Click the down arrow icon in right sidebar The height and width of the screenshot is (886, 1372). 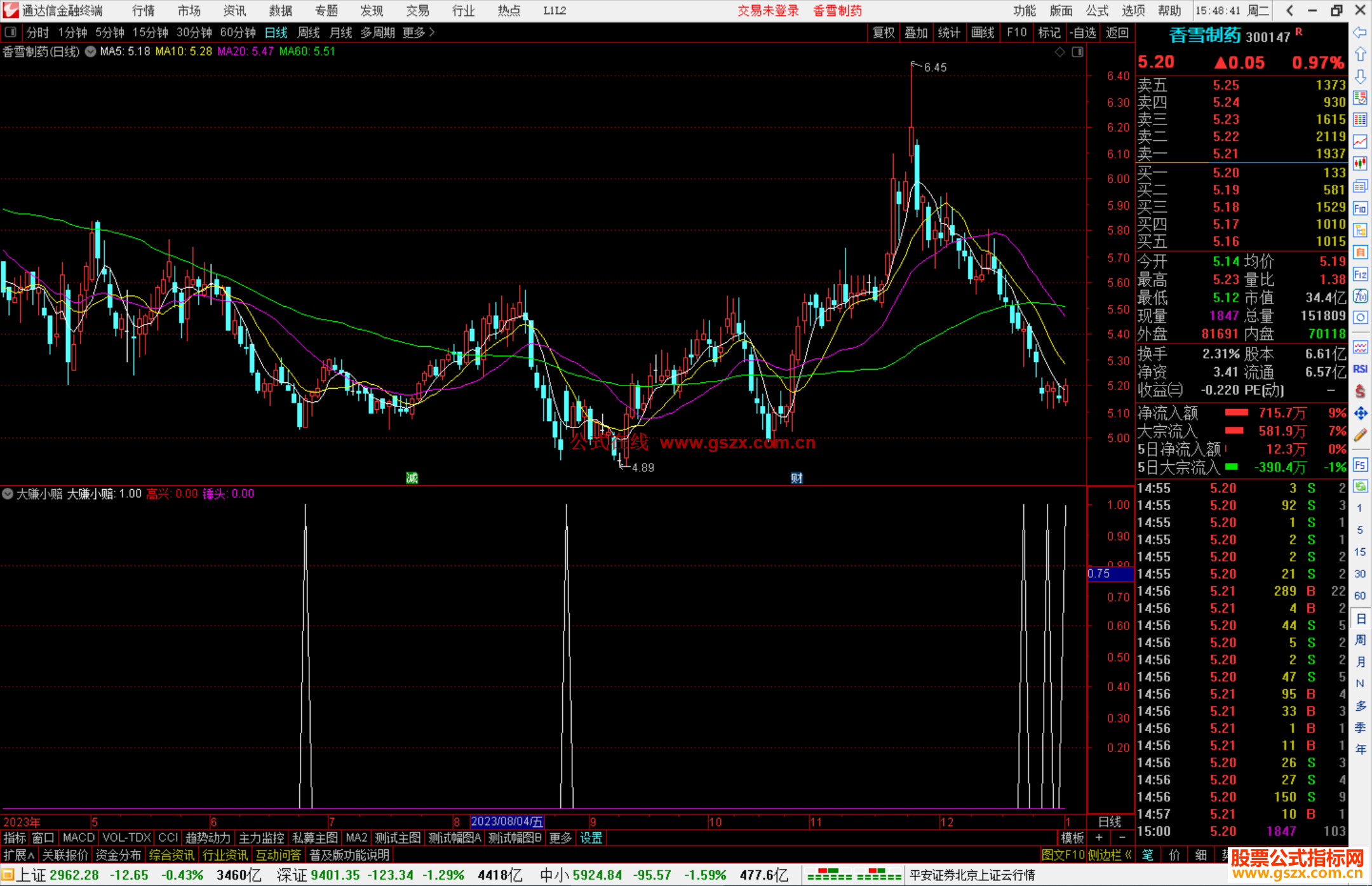pyautogui.click(x=1360, y=76)
